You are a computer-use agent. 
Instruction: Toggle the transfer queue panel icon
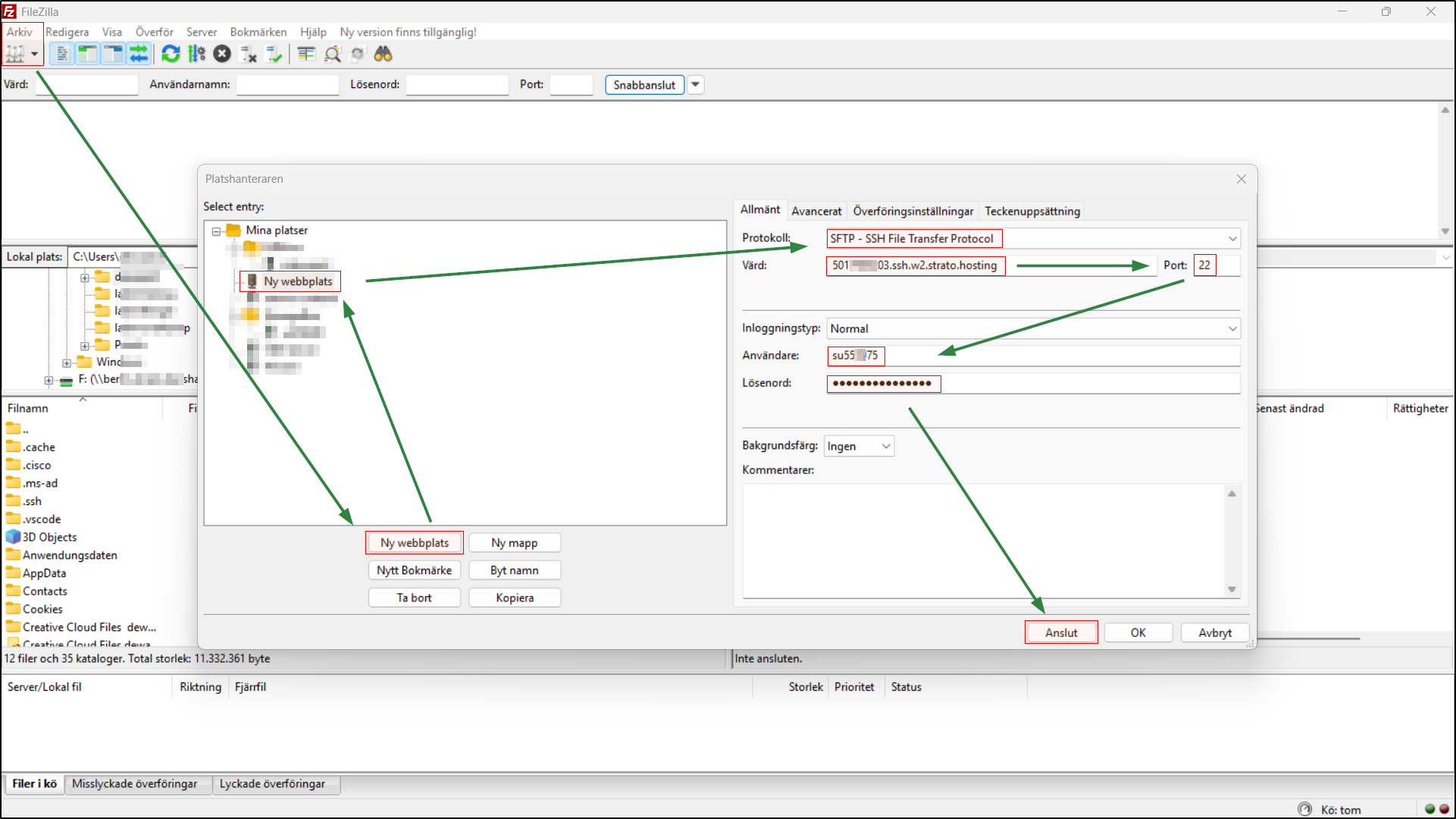click(139, 54)
